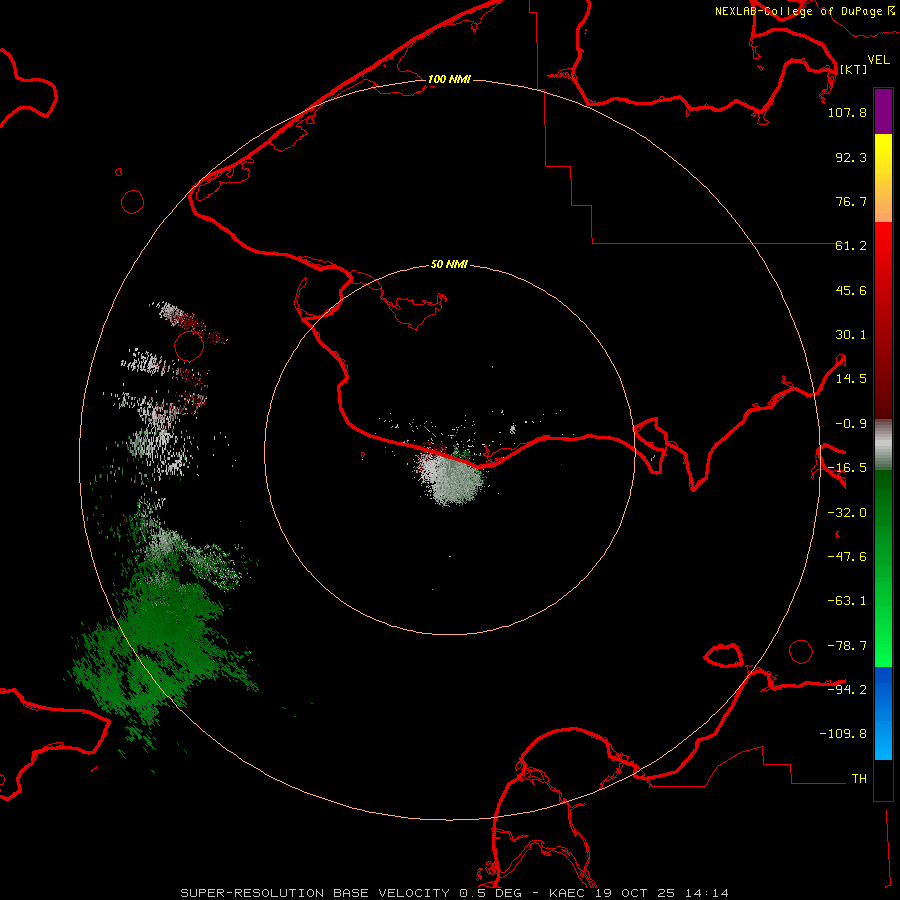Click the -47.6 legend value
The image size is (900, 900).
point(847,557)
